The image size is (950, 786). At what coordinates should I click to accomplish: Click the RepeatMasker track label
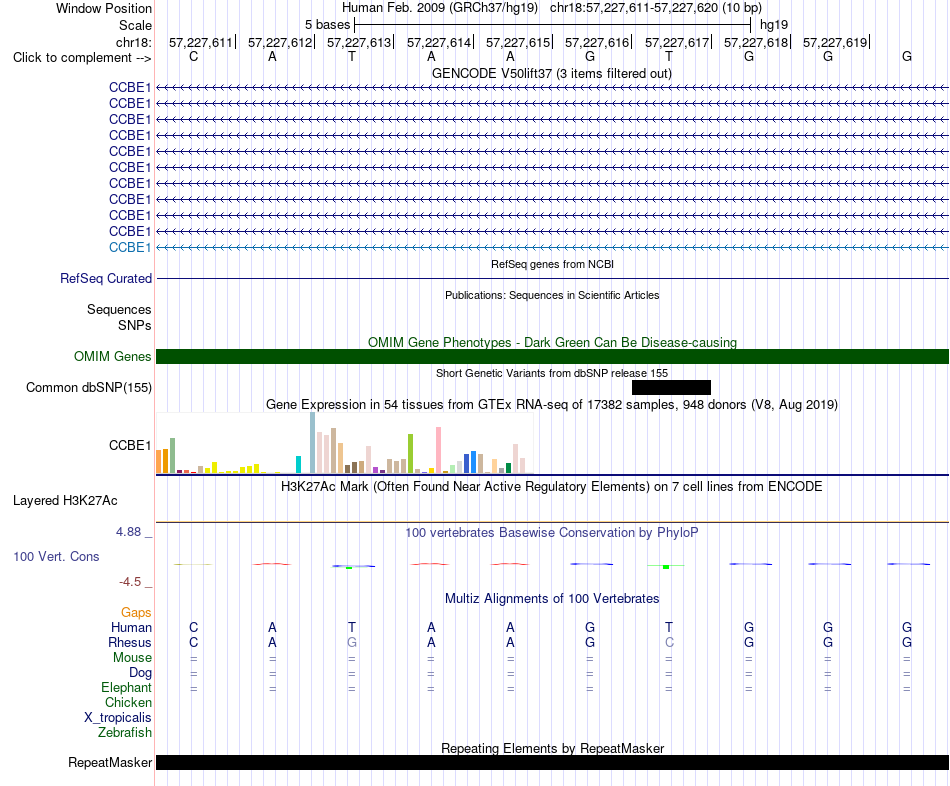(x=110, y=762)
